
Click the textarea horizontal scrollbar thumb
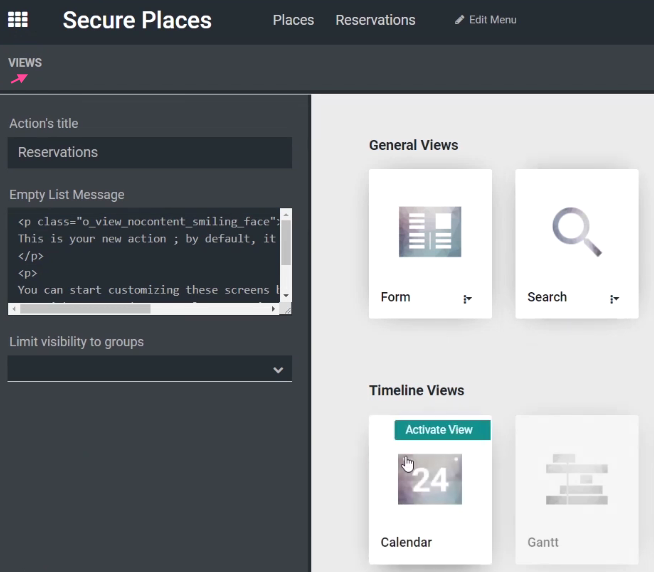pos(85,309)
